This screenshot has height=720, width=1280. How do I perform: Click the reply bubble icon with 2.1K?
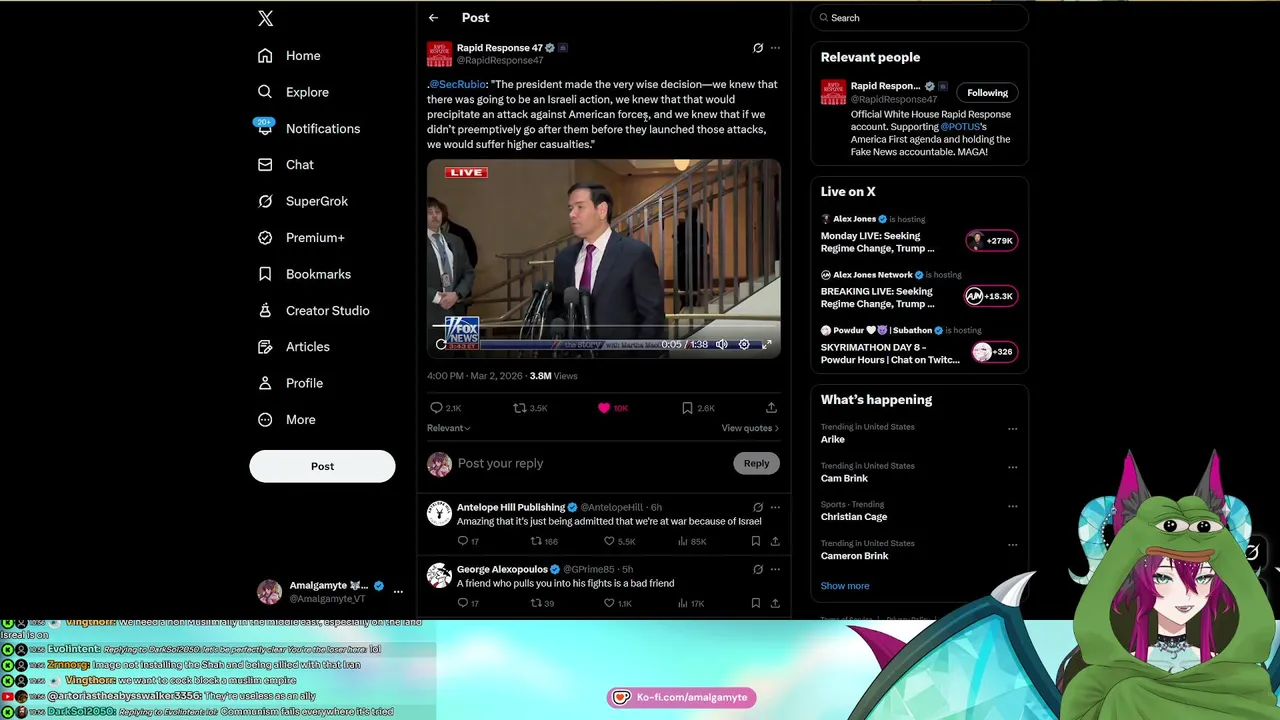coord(436,408)
